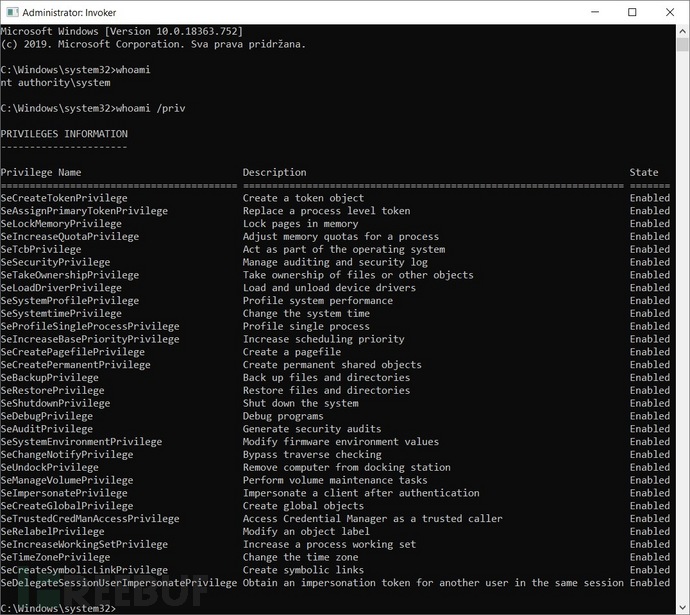Click 'SeTimeZonePrivilege' entry
690x615 pixels.
[x=55, y=557]
